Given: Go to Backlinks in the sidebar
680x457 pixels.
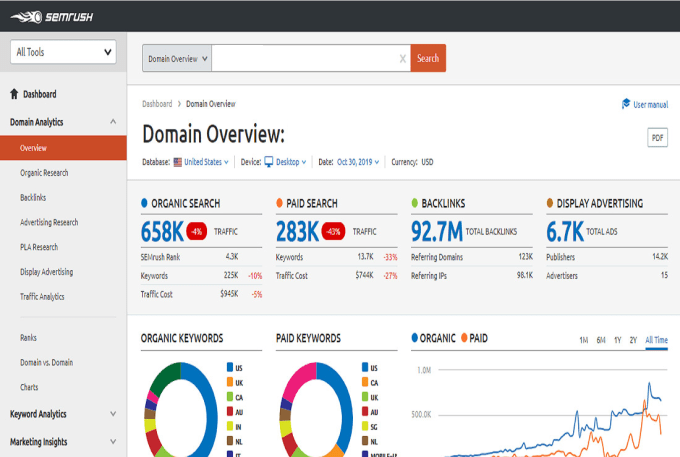Looking at the screenshot, I should [33, 197].
